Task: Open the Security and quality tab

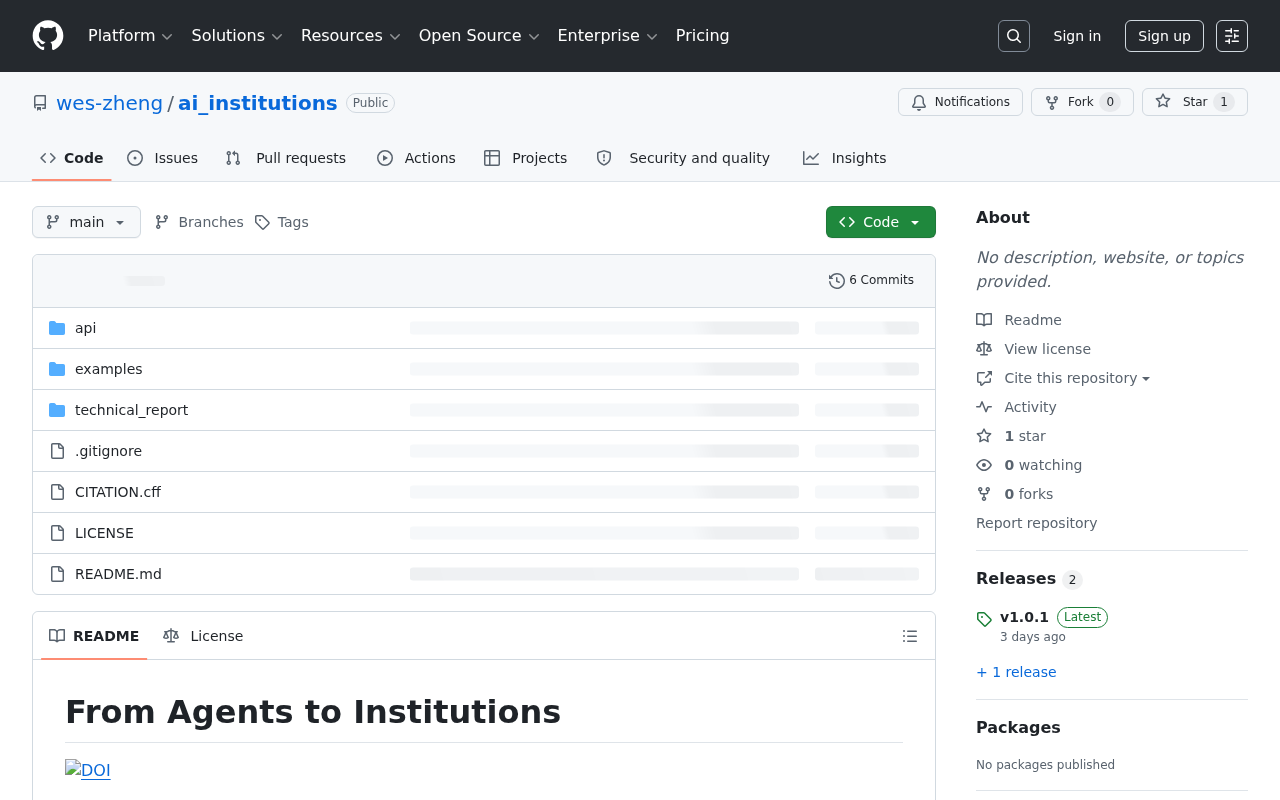Action: 683,158
